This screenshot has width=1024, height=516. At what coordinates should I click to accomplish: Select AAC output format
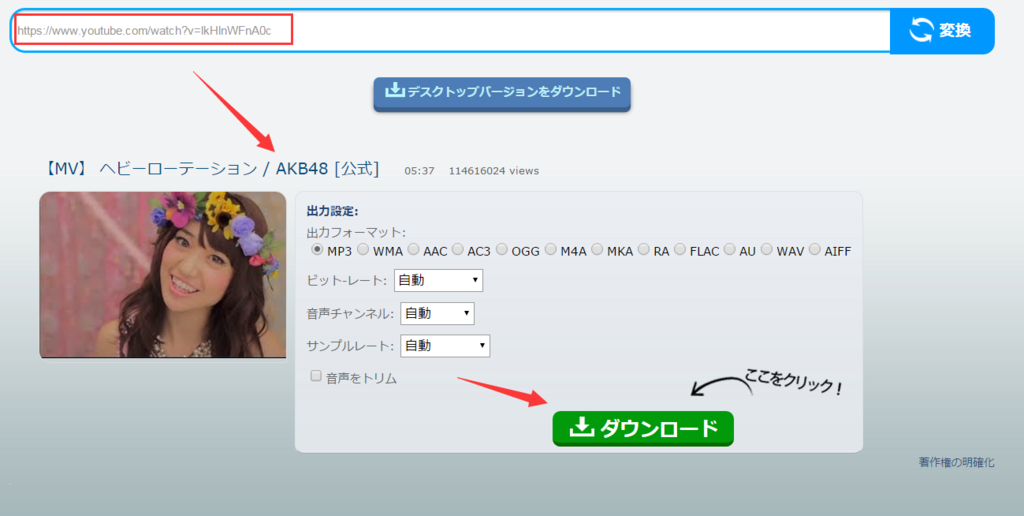(413, 250)
